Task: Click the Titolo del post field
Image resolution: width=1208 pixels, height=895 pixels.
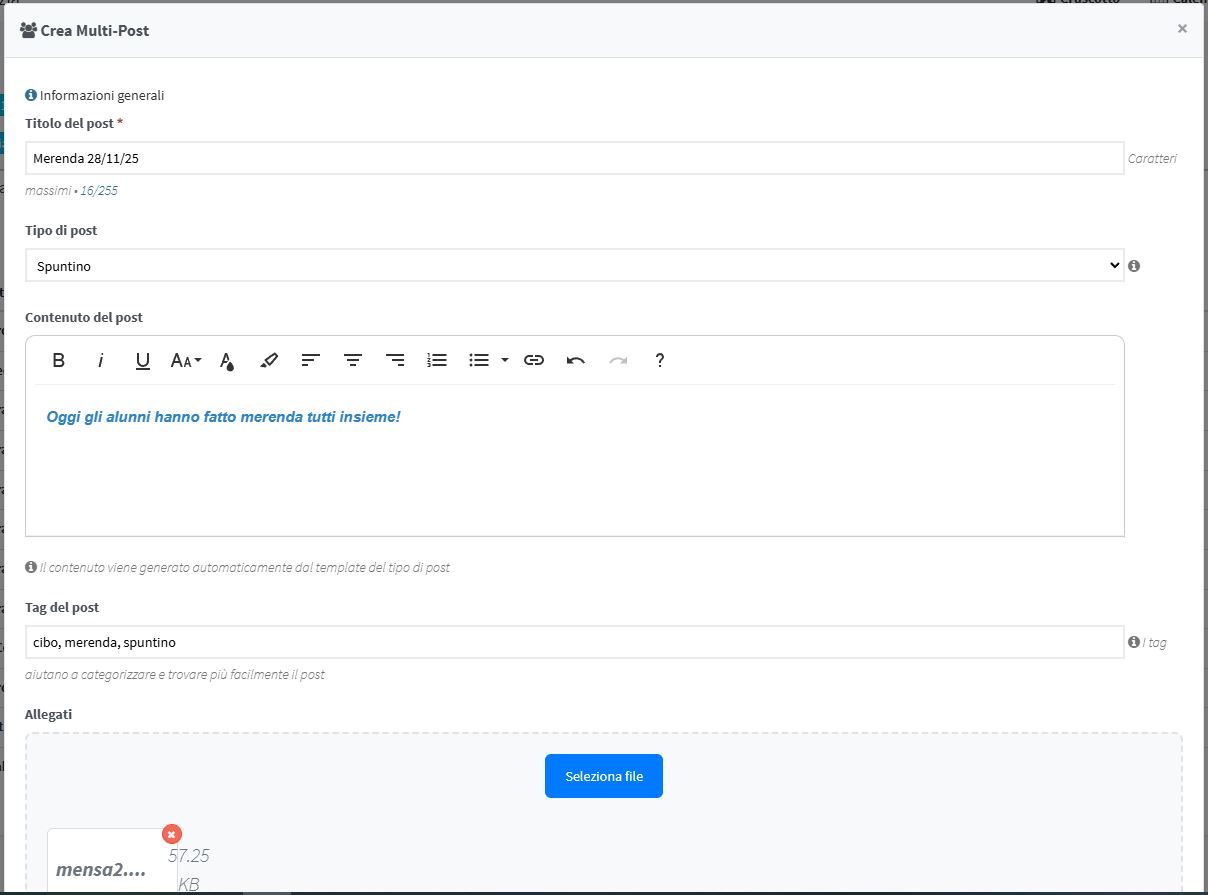Action: point(574,158)
